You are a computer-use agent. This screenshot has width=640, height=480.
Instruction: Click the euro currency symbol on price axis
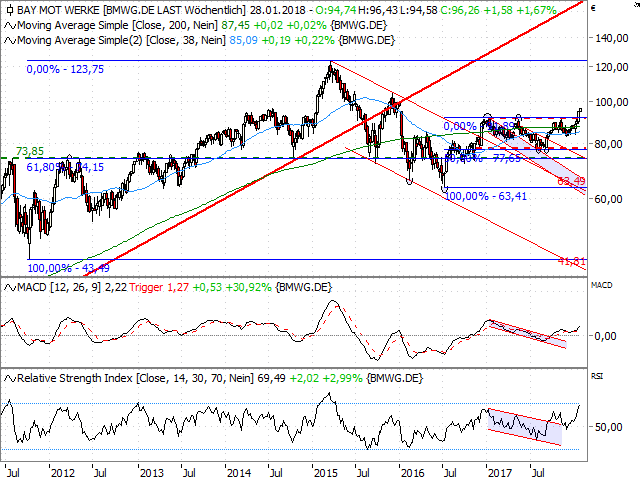point(593,8)
